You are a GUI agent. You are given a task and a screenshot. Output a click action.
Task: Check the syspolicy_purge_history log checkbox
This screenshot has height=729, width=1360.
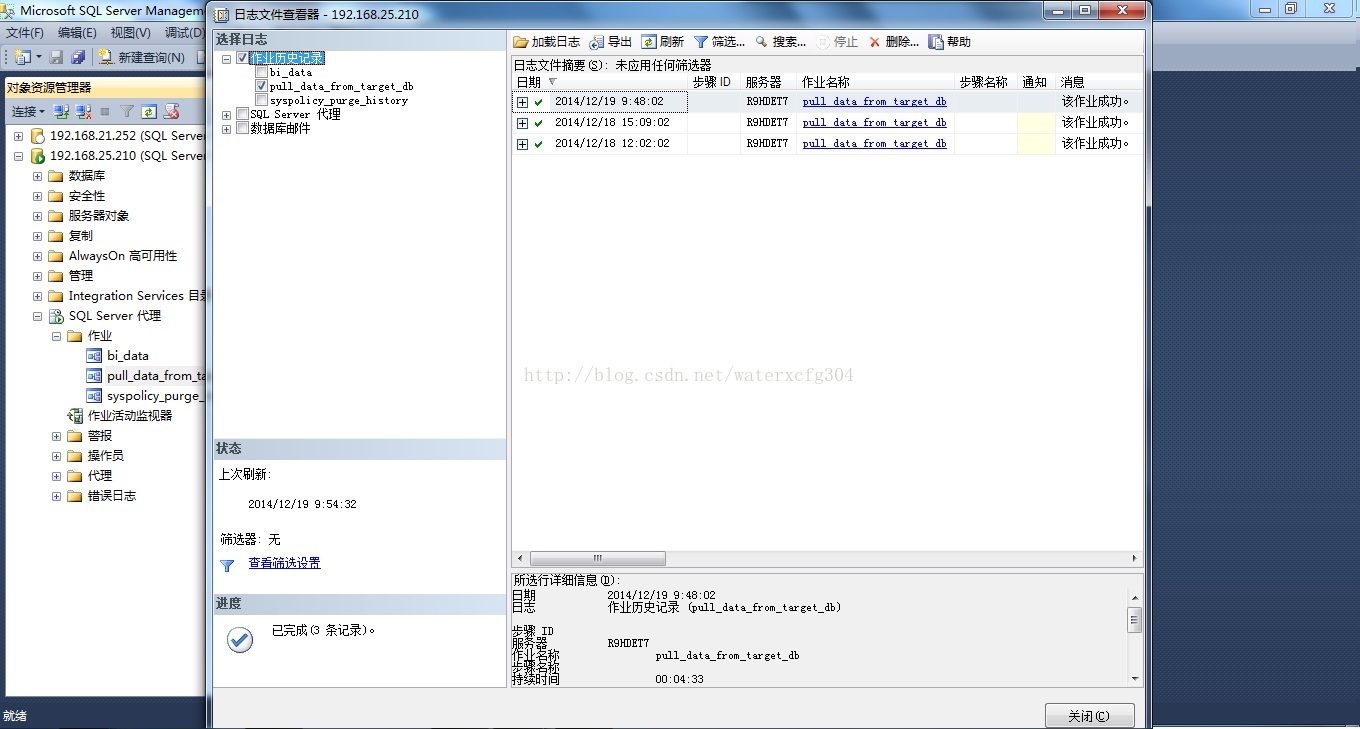point(262,100)
